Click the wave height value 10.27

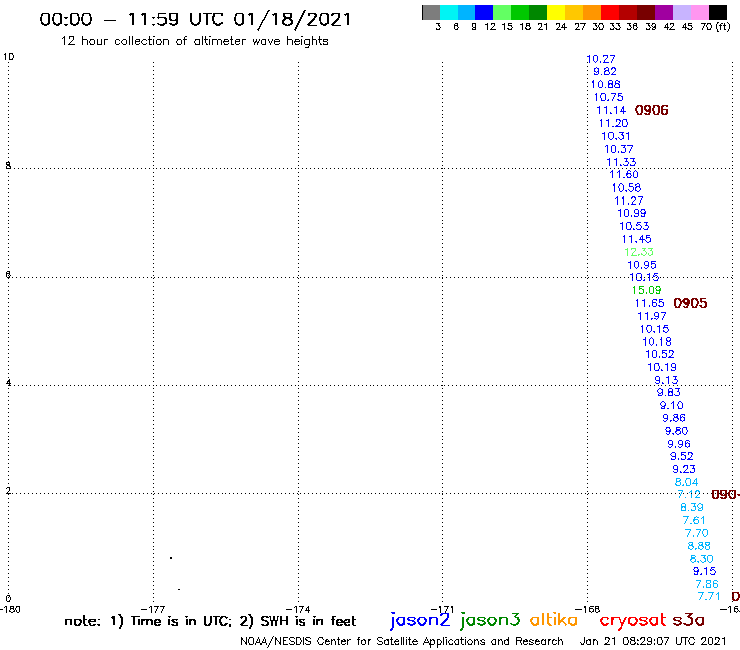[601, 59]
